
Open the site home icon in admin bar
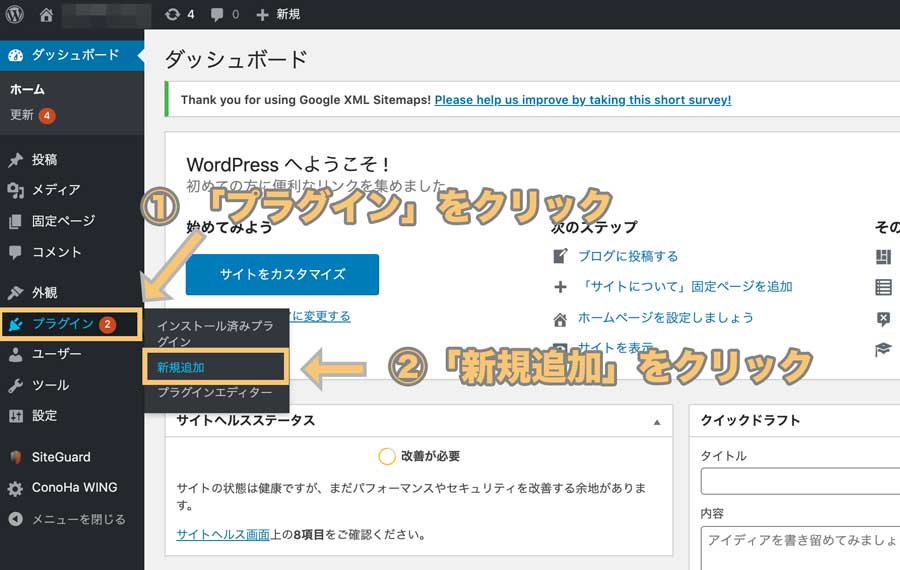click(46, 15)
